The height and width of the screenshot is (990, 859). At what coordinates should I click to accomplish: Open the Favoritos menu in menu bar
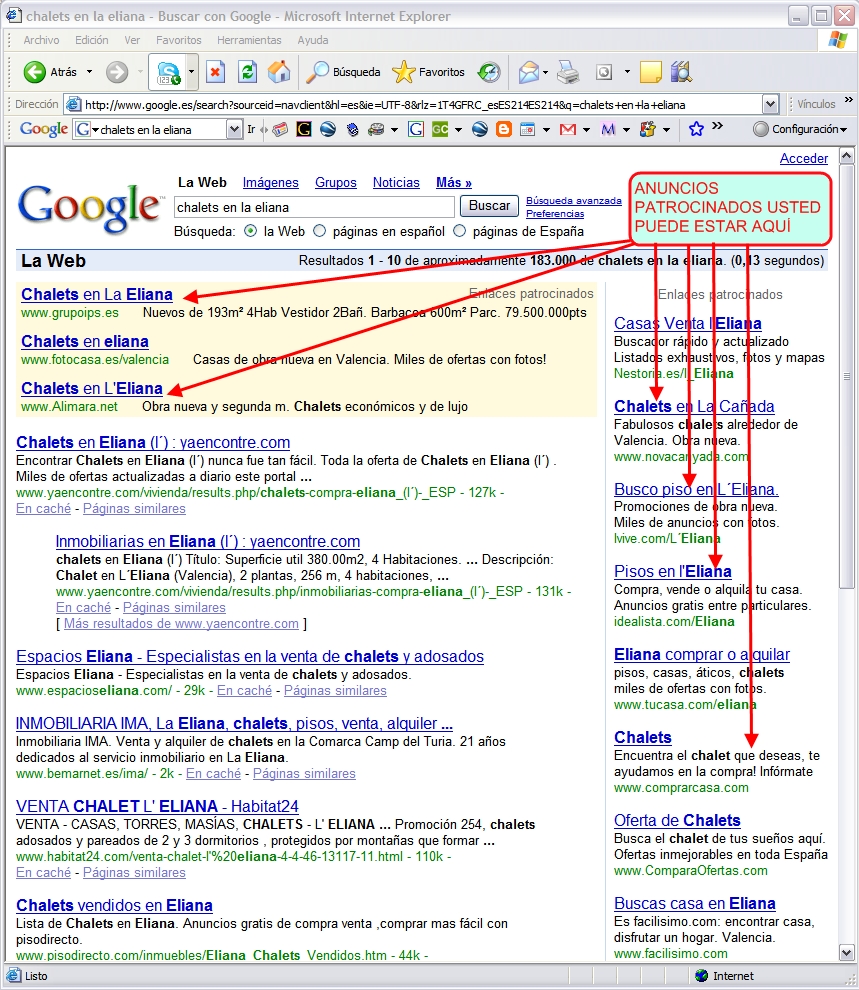pyautogui.click(x=179, y=40)
